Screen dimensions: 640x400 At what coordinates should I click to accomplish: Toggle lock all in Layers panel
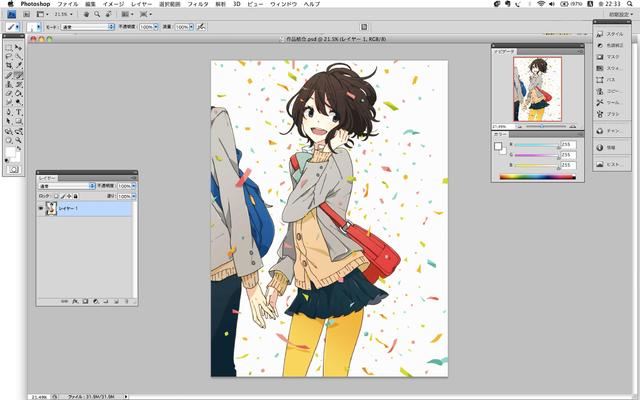pos(76,196)
